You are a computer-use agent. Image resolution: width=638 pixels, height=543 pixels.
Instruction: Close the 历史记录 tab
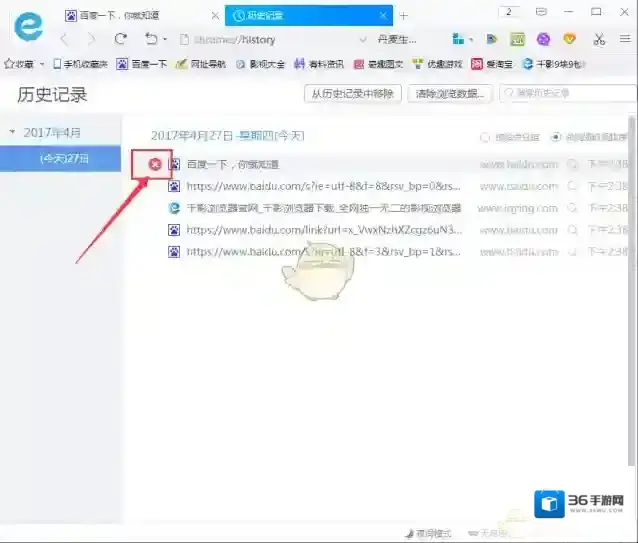click(383, 15)
